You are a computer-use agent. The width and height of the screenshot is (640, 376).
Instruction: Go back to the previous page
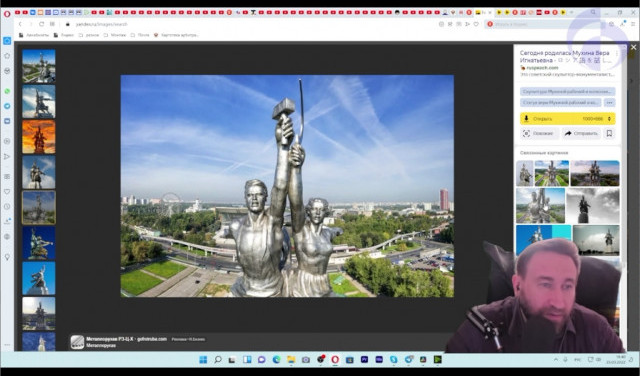point(20,24)
